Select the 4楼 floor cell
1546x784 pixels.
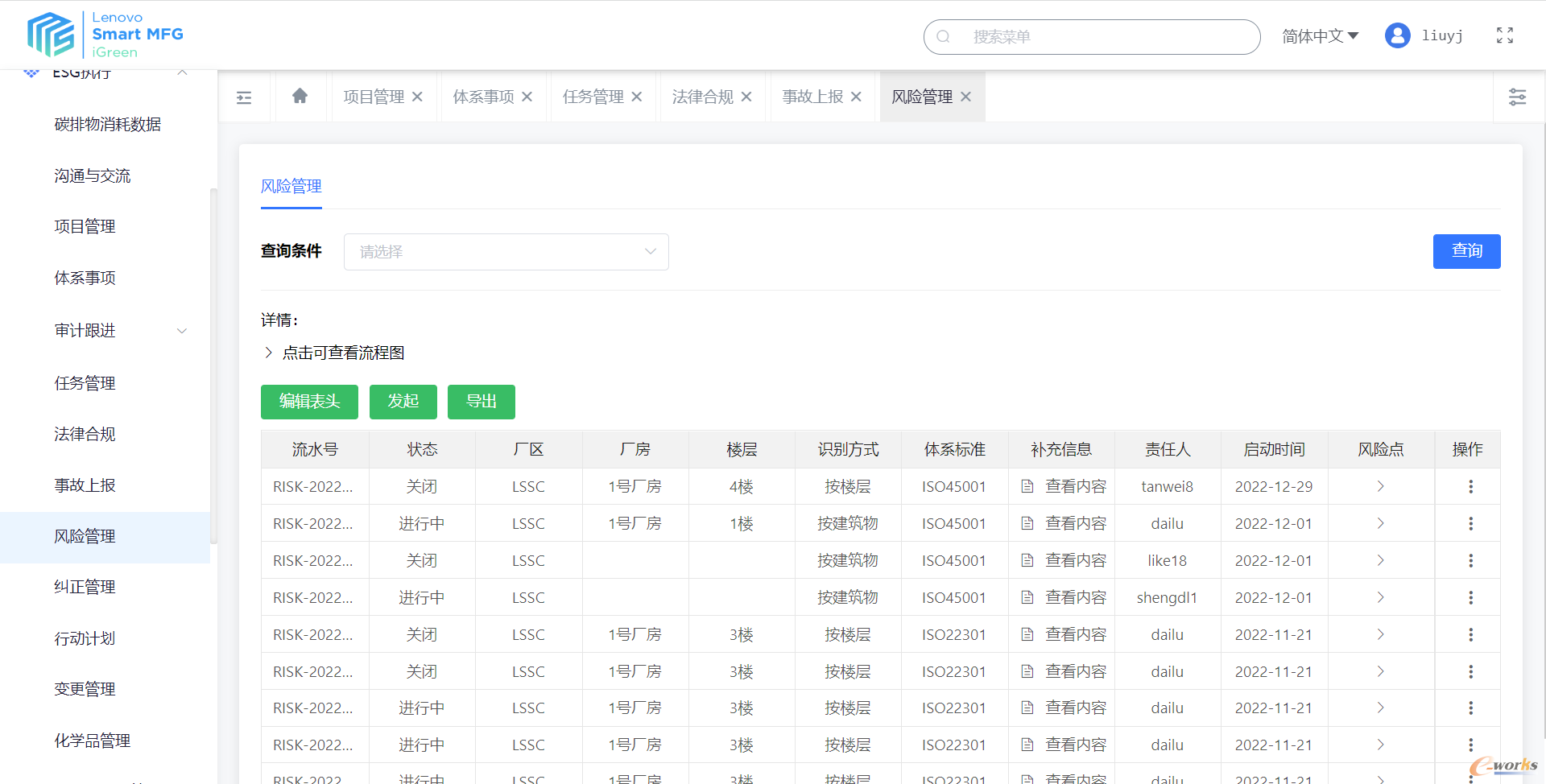click(x=741, y=486)
